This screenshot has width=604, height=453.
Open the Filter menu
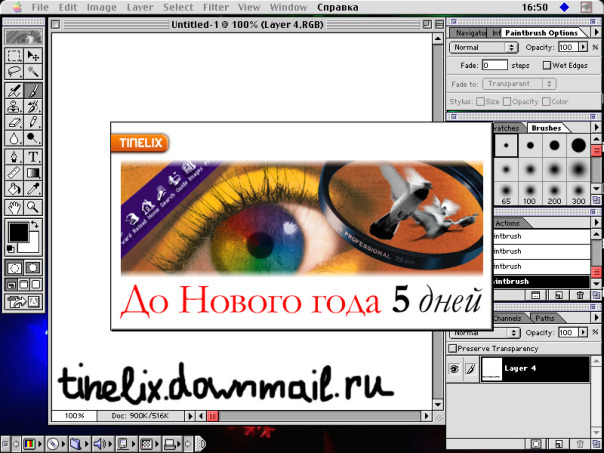coord(216,7)
